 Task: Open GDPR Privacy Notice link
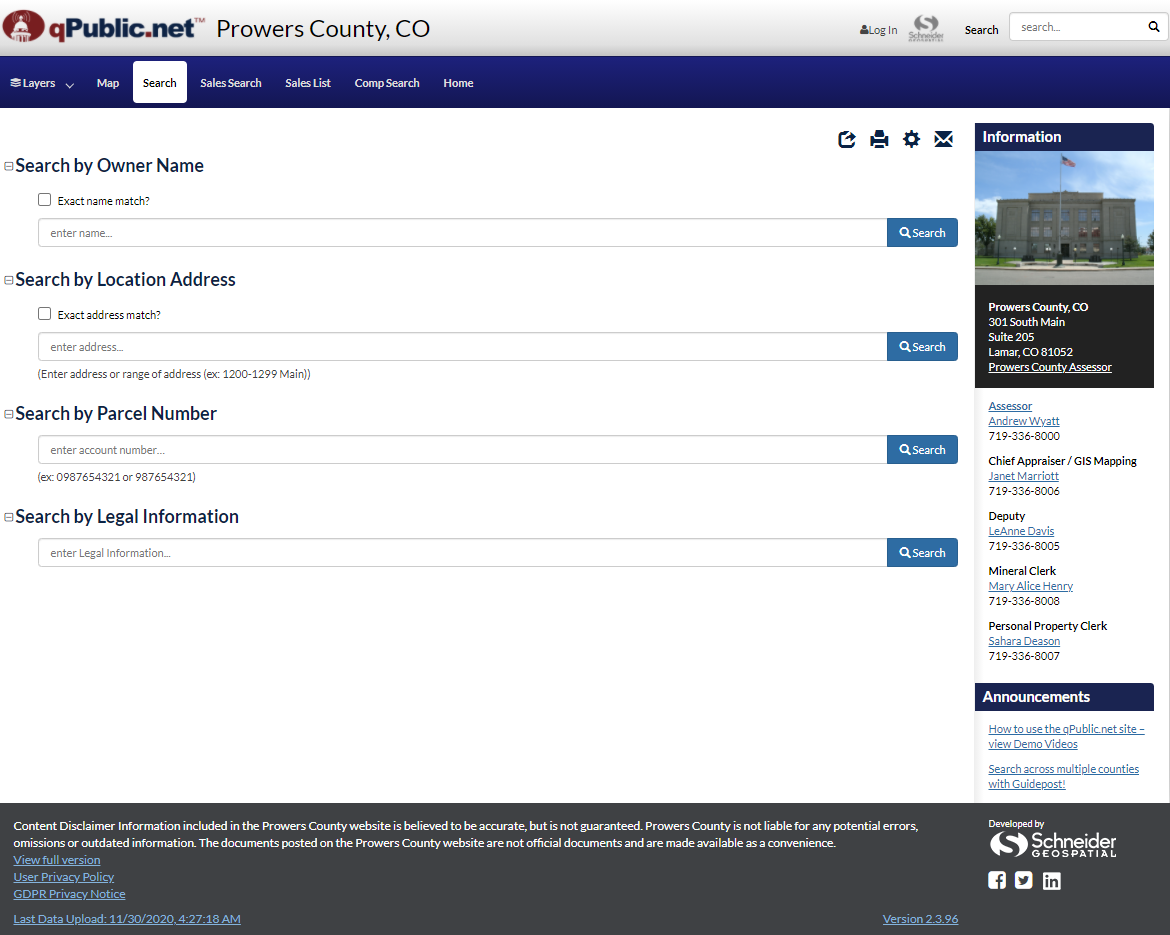click(x=69, y=894)
